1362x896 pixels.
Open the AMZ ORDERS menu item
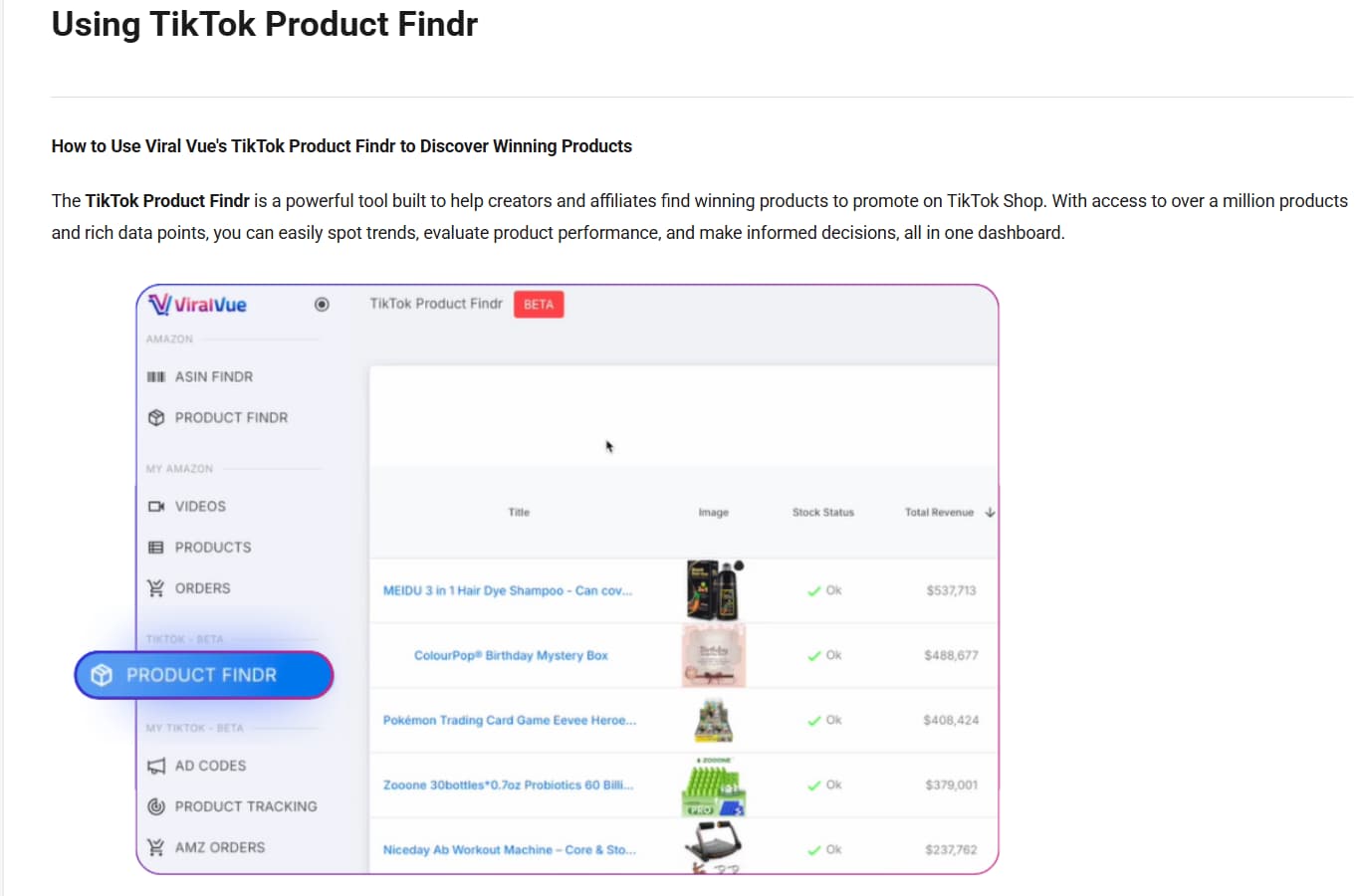(220, 847)
